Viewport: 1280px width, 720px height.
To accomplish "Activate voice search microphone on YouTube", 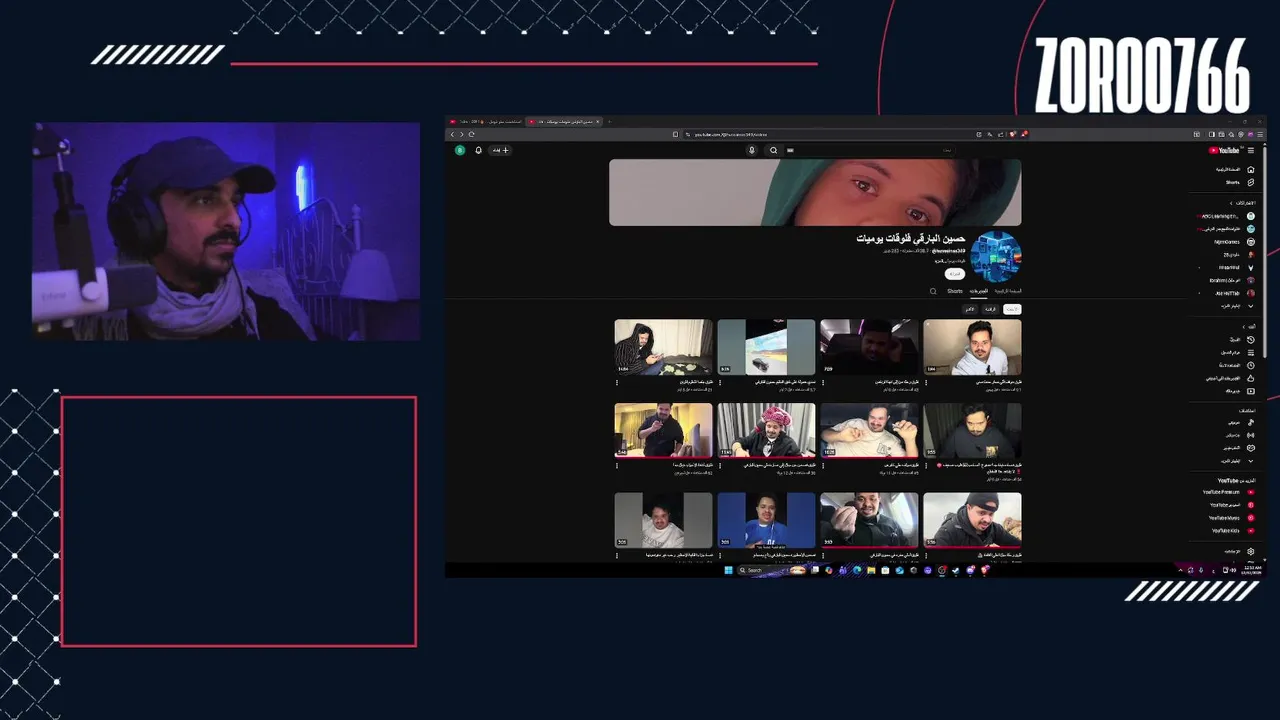I will (x=752, y=150).
